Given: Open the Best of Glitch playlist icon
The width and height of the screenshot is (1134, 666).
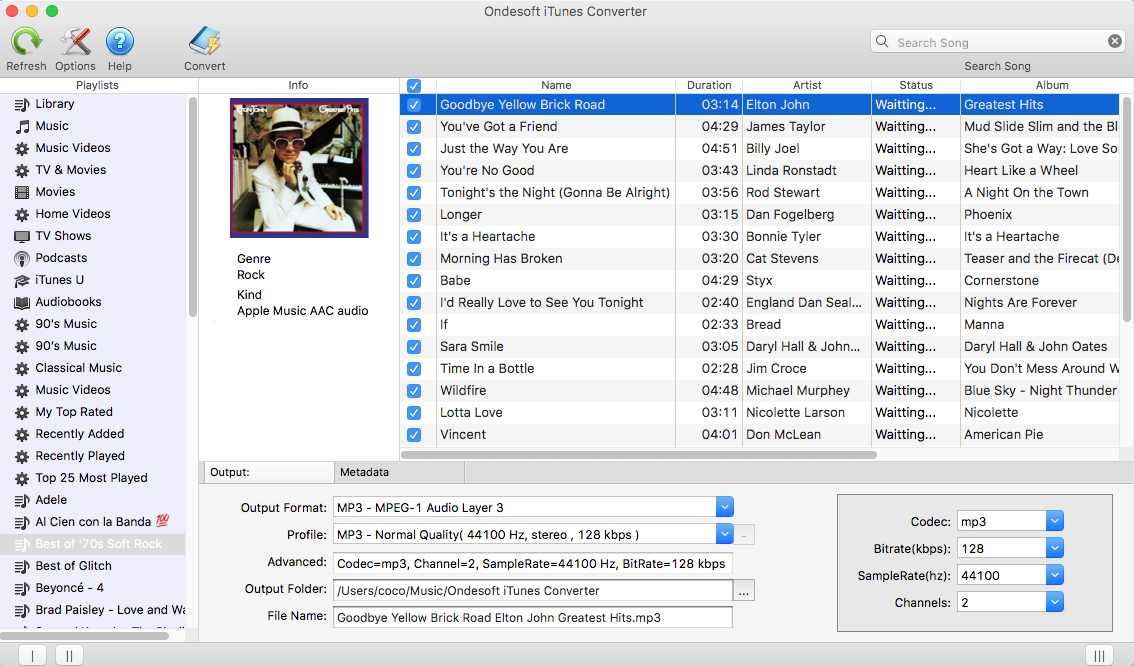Looking at the screenshot, I should [x=22, y=566].
